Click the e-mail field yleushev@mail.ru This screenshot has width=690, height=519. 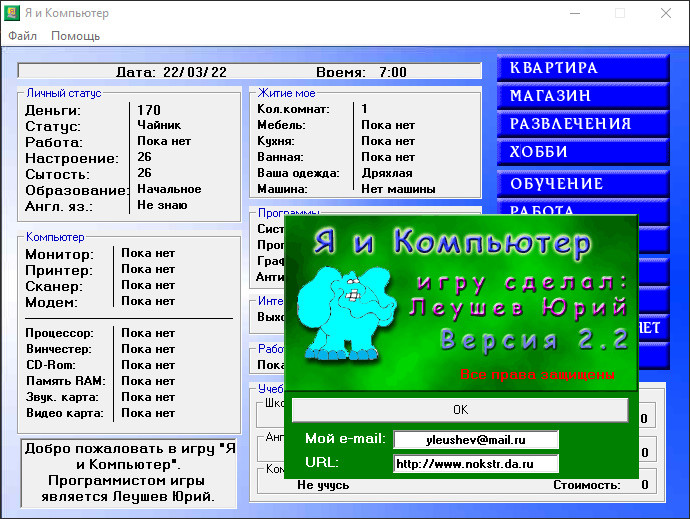476,440
